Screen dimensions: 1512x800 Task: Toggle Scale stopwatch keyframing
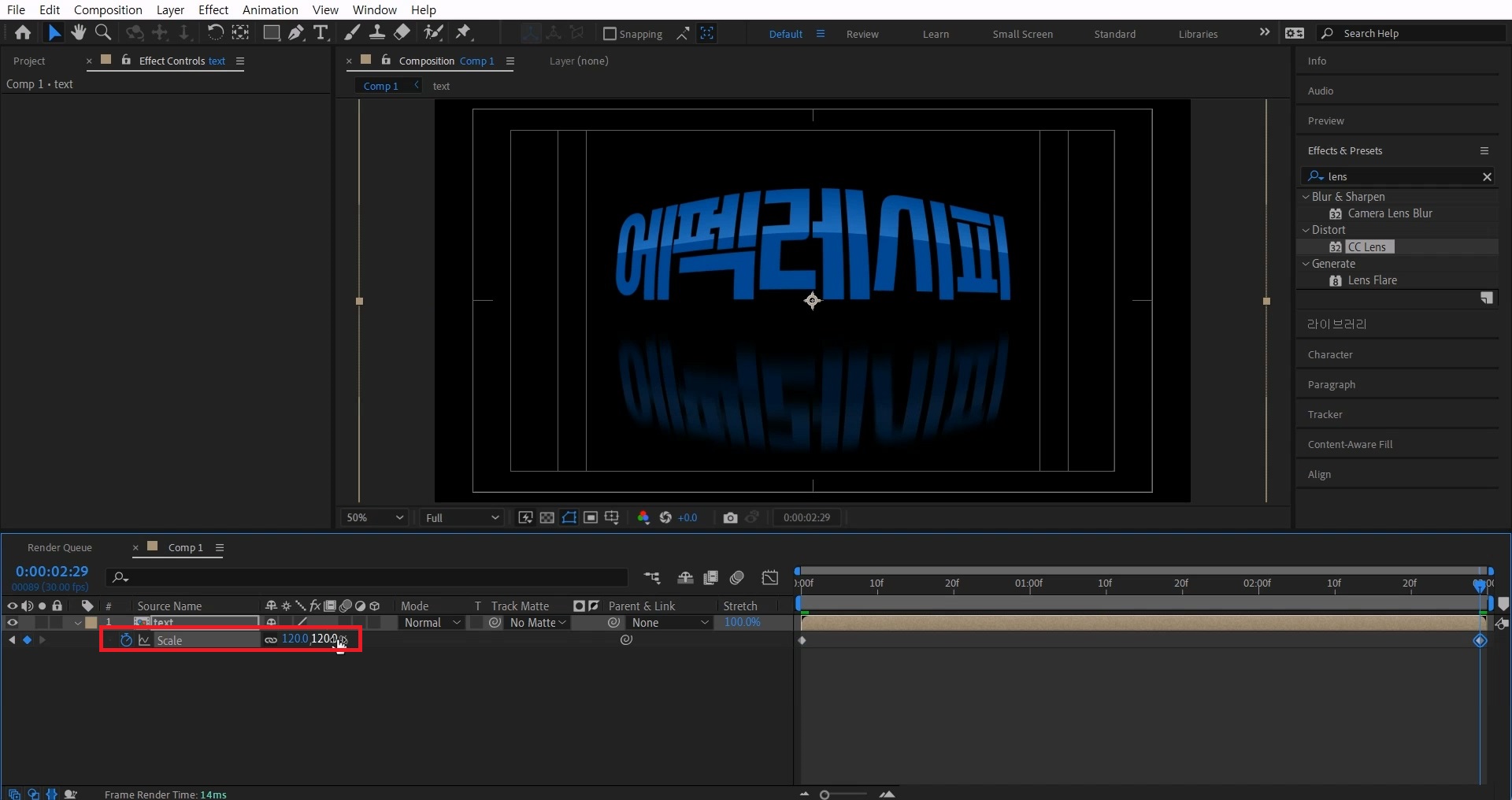(126, 640)
